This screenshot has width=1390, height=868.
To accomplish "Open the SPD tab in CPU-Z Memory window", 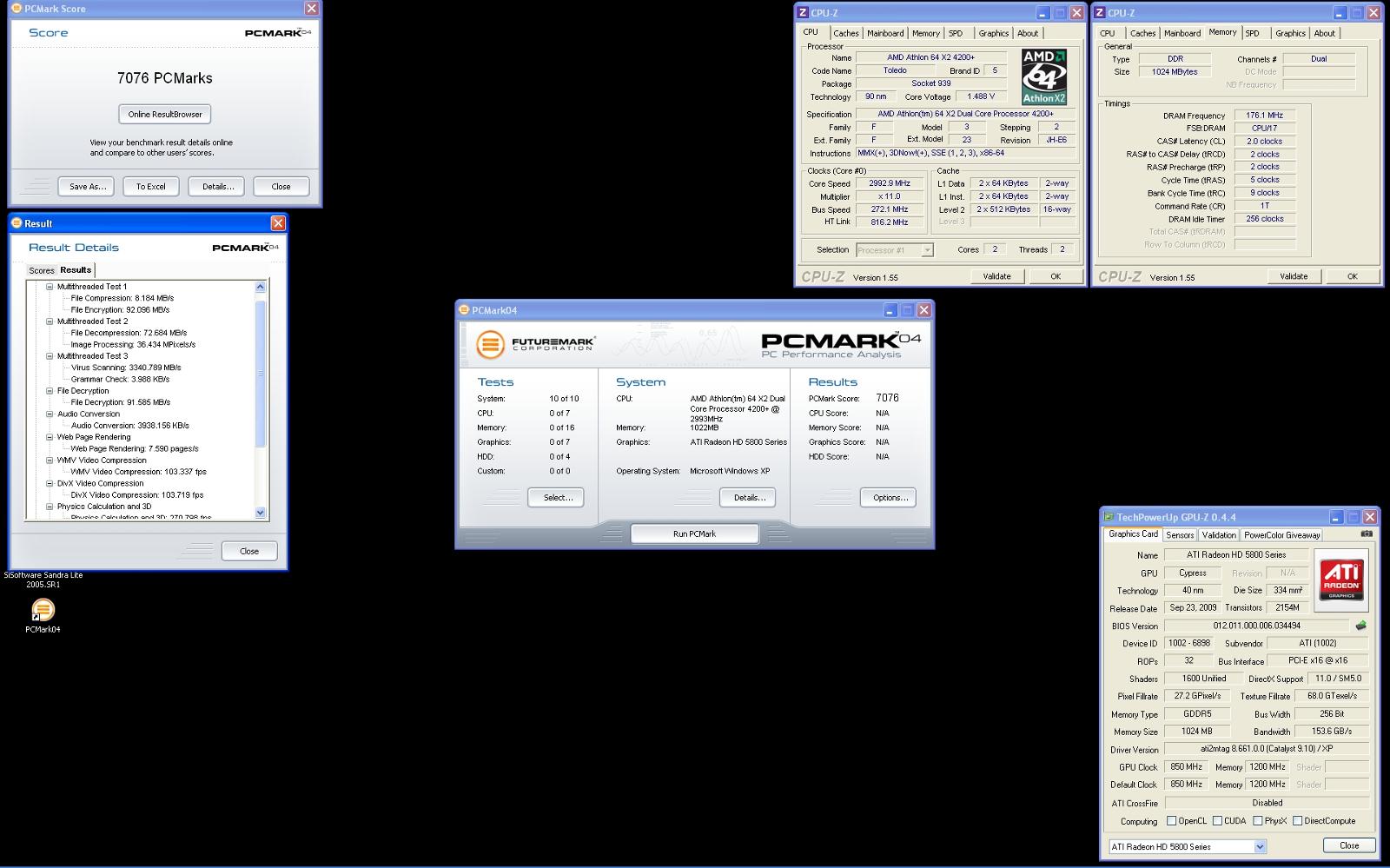I will click(1252, 33).
